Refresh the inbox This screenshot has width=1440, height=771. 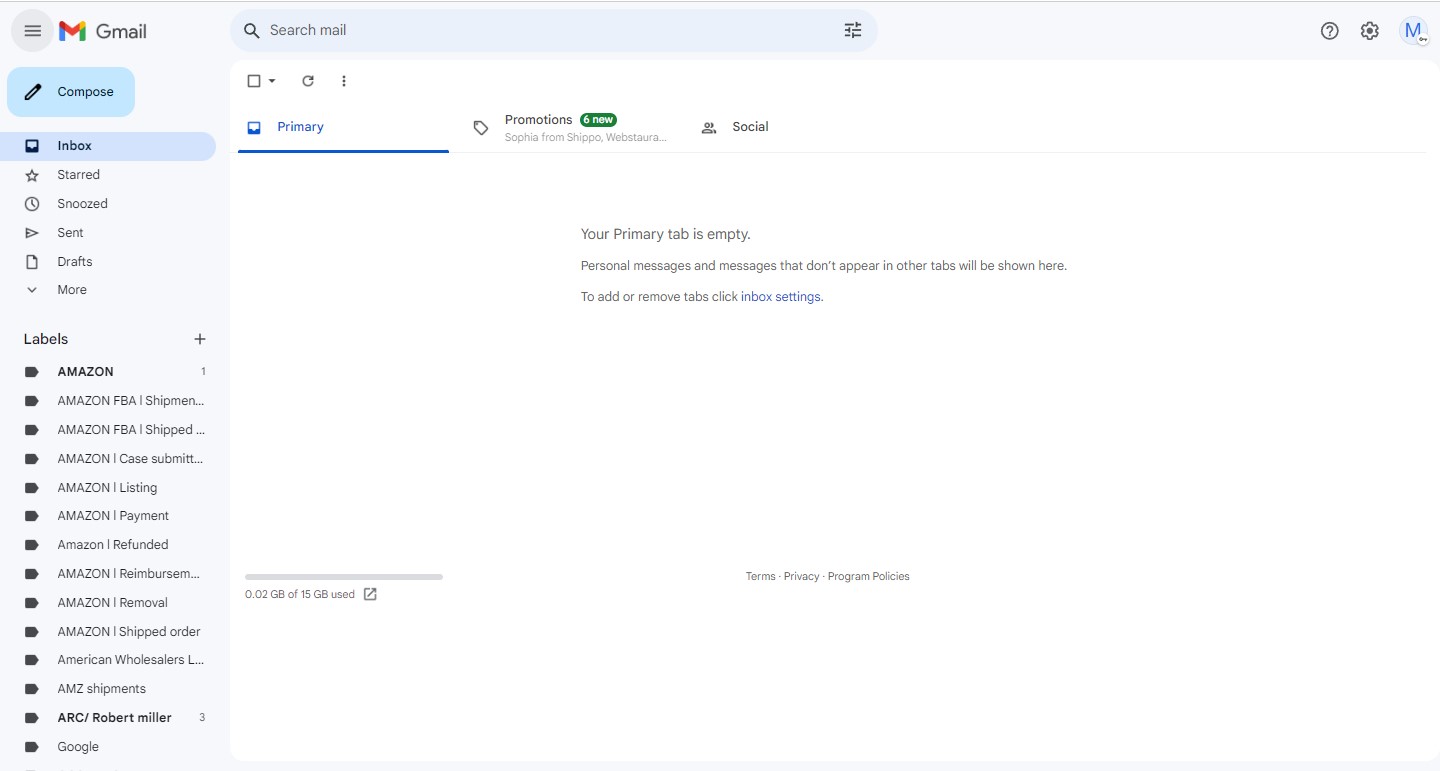pos(308,81)
